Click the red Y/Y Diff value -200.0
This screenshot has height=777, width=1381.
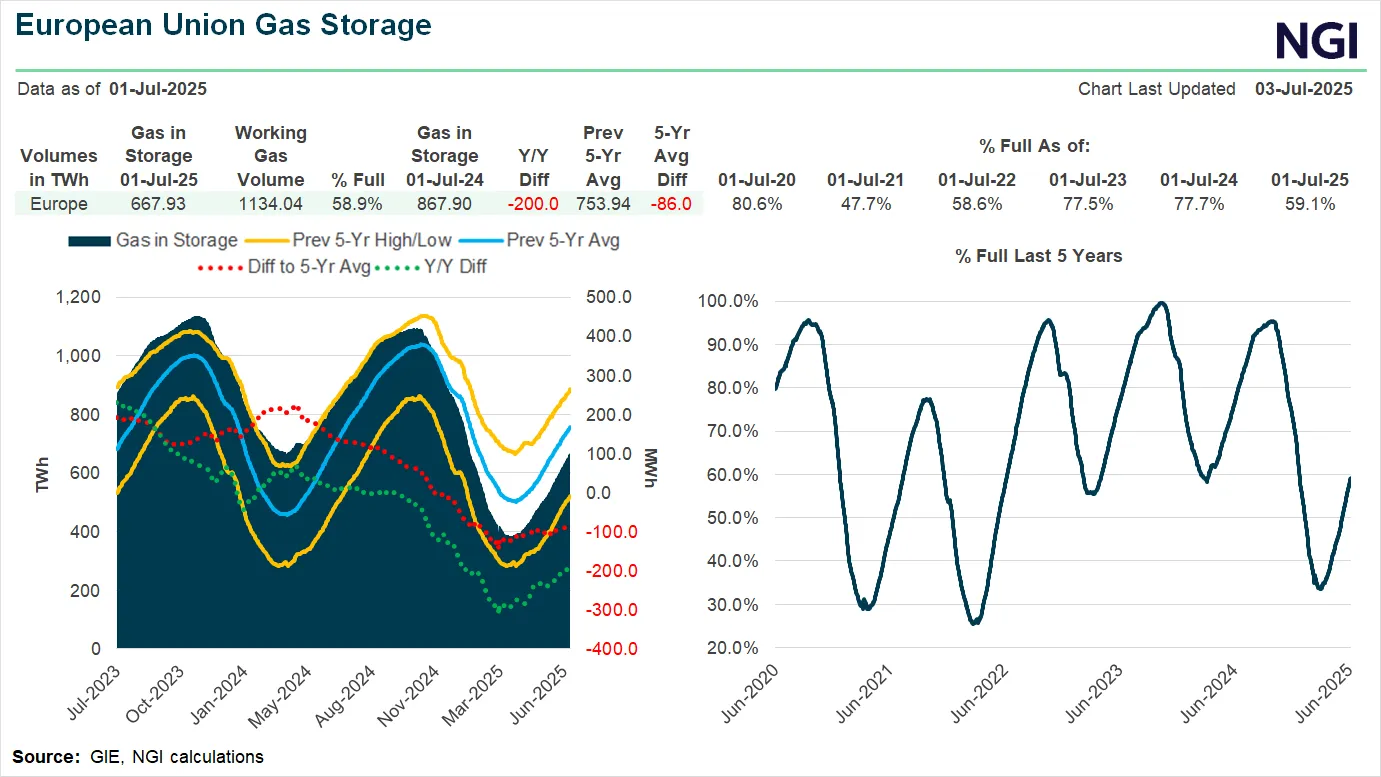click(x=533, y=203)
